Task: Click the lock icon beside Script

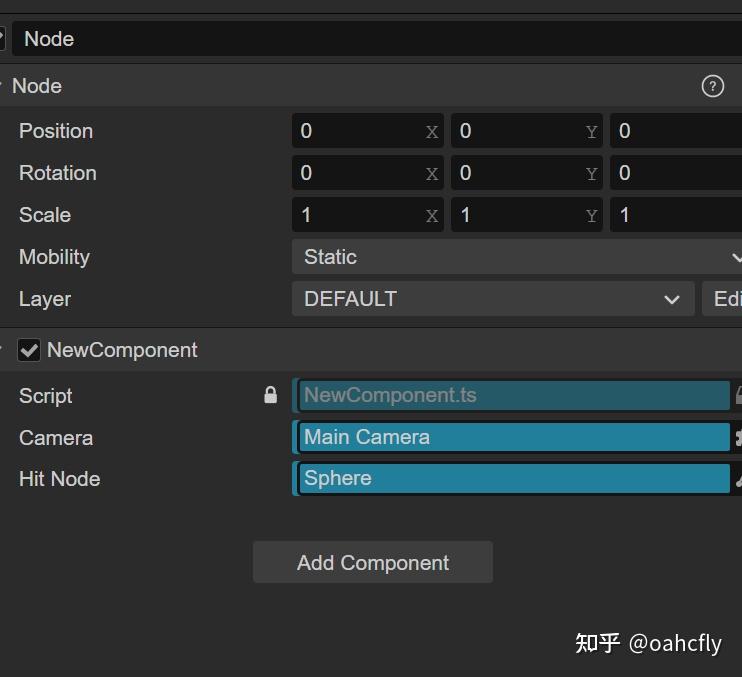Action: click(x=270, y=395)
